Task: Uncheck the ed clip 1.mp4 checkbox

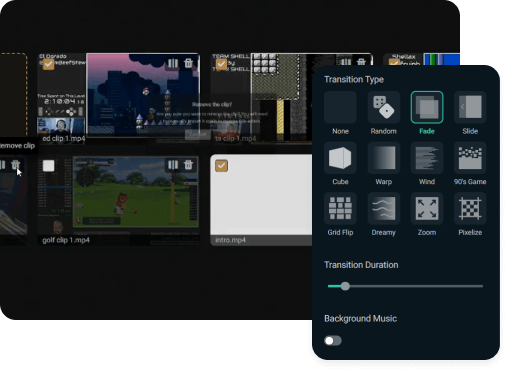Action: pyautogui.click(x=48, y=64)
